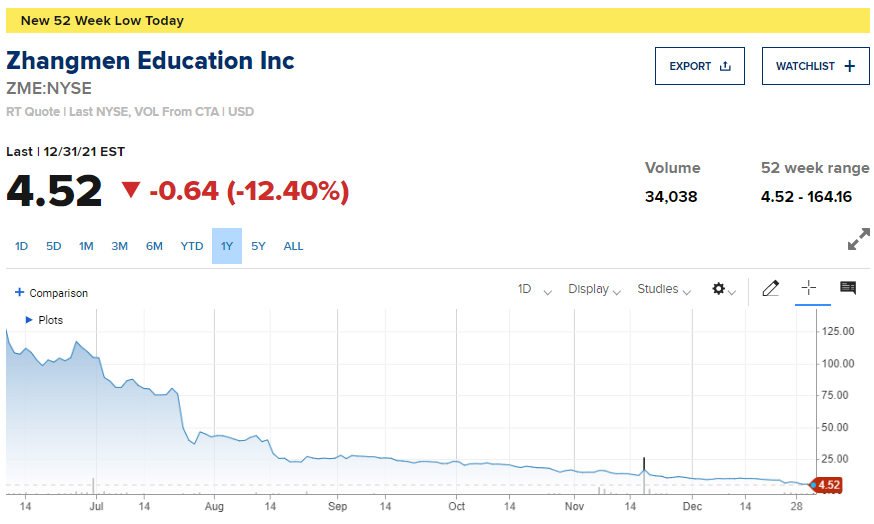This screenshot has height=524, width=874.
Task: Click the 50.00 price axis label
Action: [x=835, y=428]
